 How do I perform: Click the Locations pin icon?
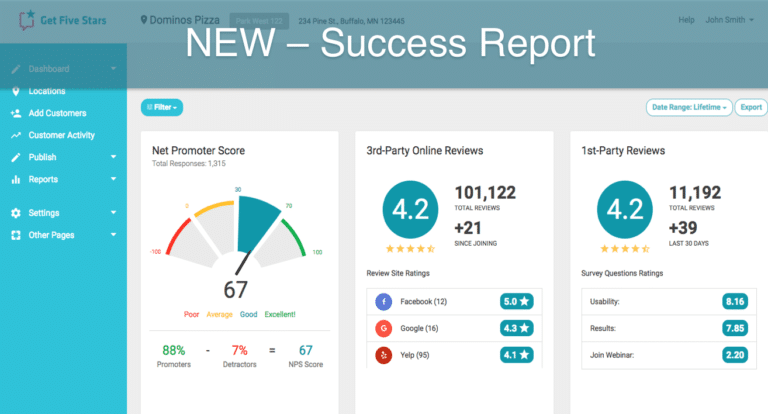(x=16, y=91)
